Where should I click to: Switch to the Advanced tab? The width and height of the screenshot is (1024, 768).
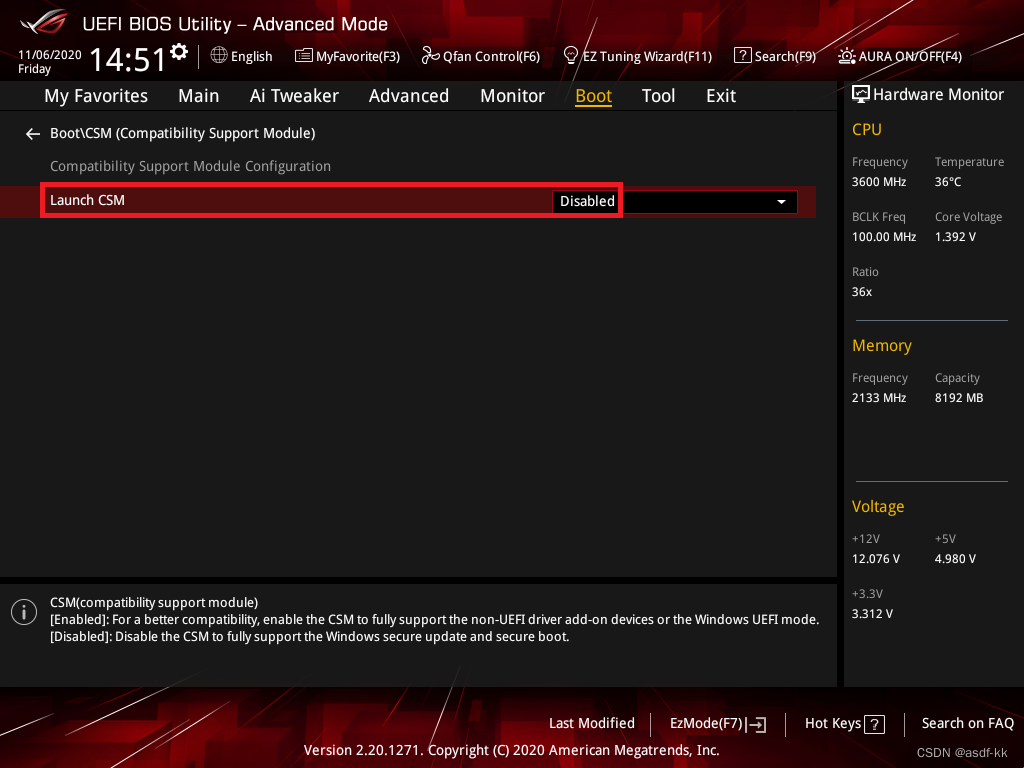[409, 96]
